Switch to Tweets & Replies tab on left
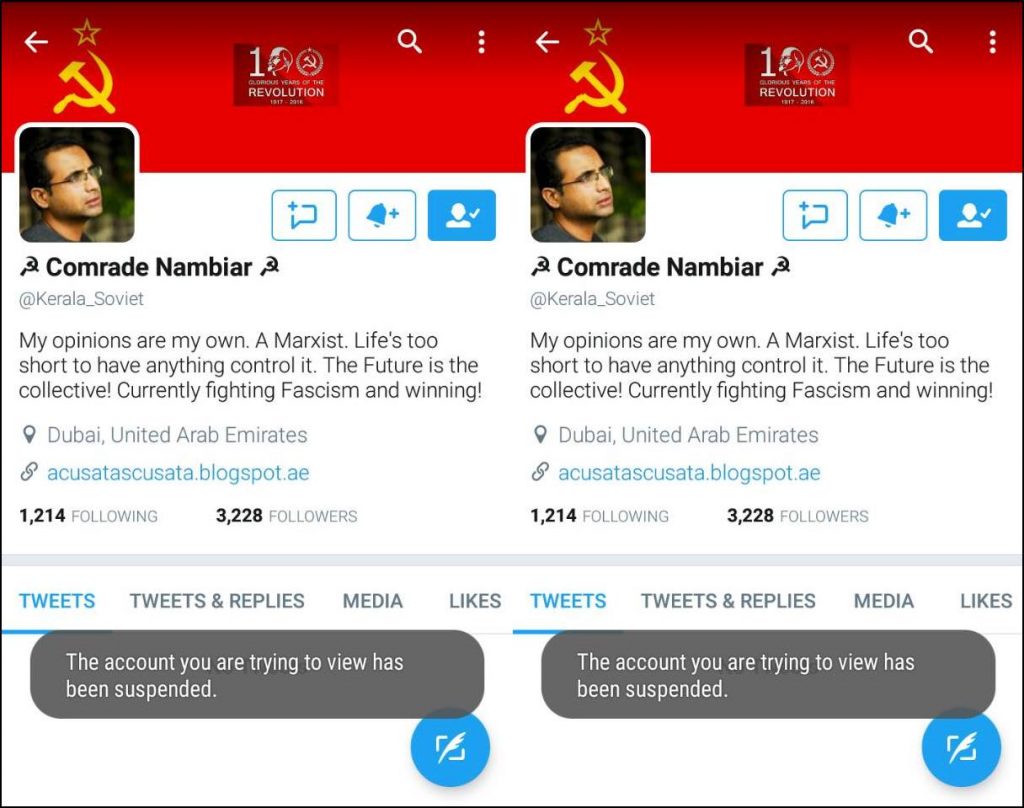The width and height of the screenshot is (1024, 808). pyautogui.click(x=217, y=601)
